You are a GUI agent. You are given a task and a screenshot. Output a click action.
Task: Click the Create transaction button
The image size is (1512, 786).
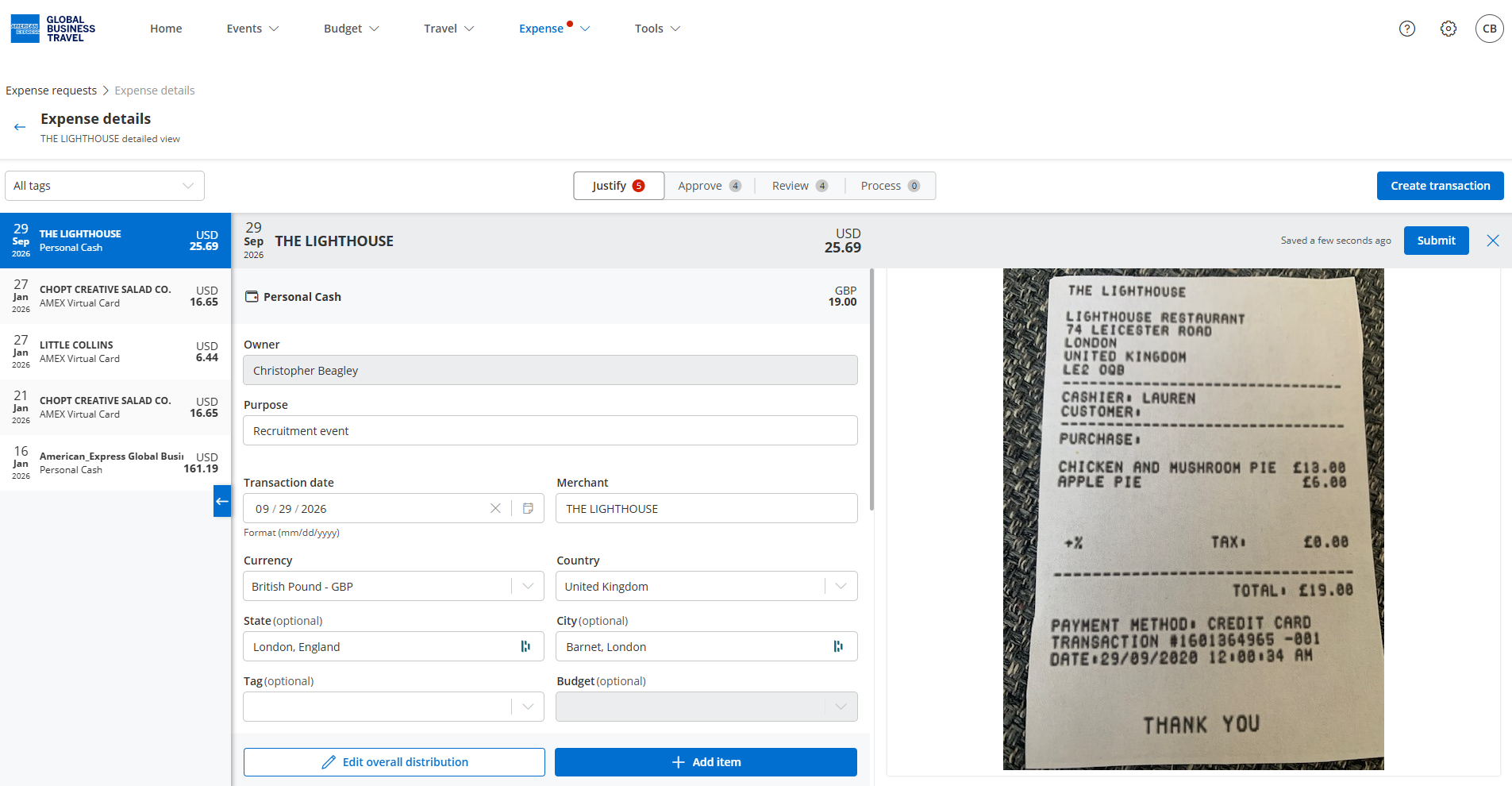[x=1441, y=186]
